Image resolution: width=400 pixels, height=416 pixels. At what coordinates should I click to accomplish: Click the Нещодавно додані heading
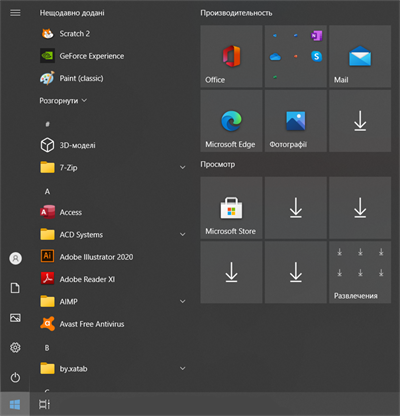click(x=72, y=13)
